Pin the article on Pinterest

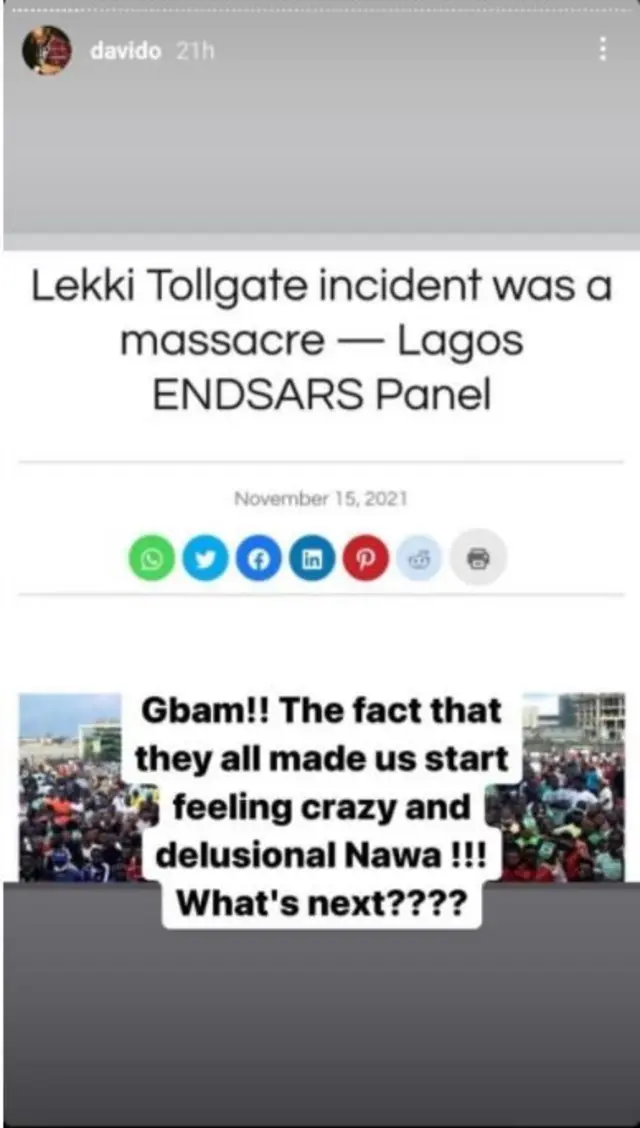[x=365, y=558]
